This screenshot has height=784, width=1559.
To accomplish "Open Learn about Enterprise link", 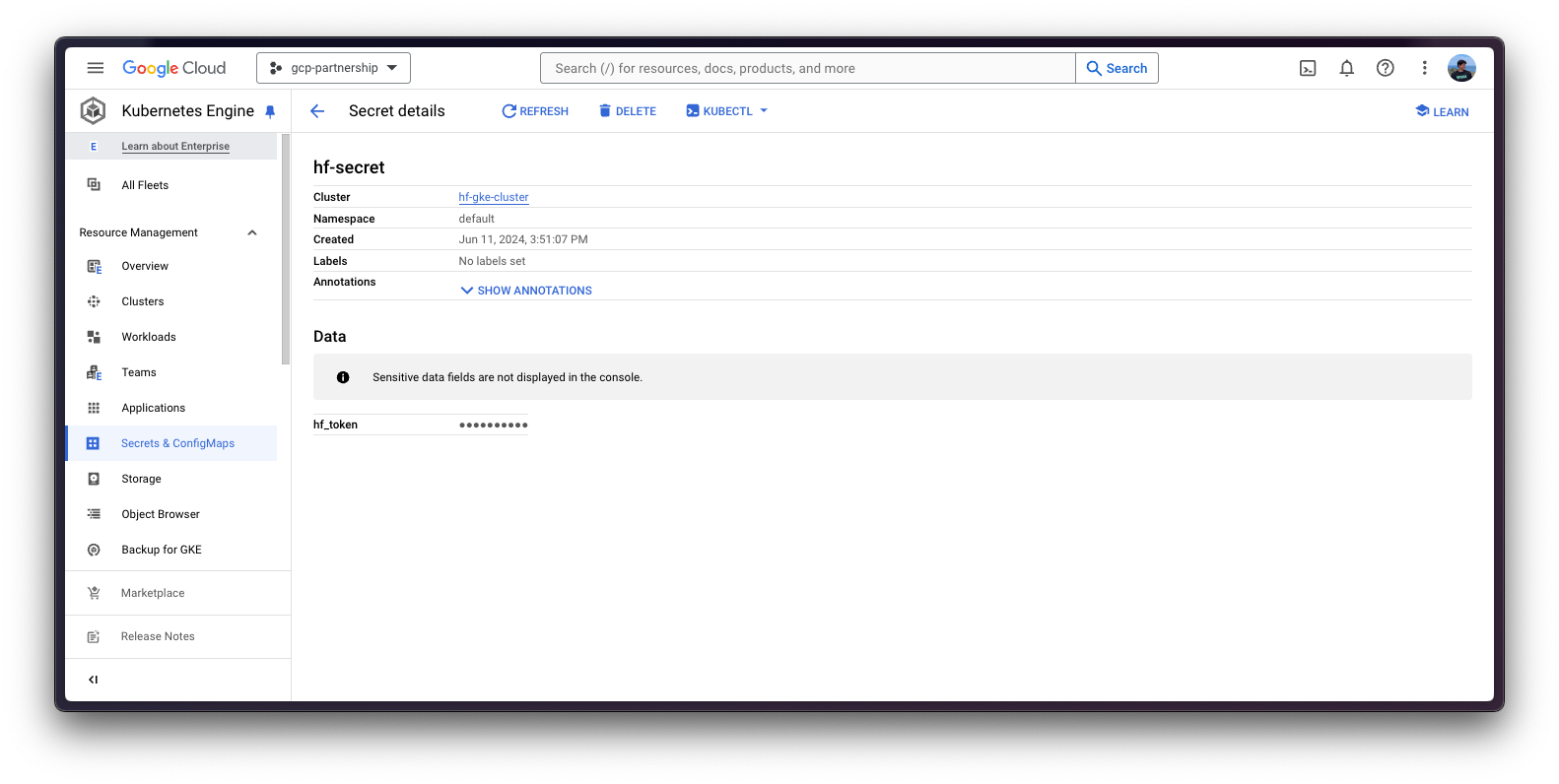I will (175, 146).
